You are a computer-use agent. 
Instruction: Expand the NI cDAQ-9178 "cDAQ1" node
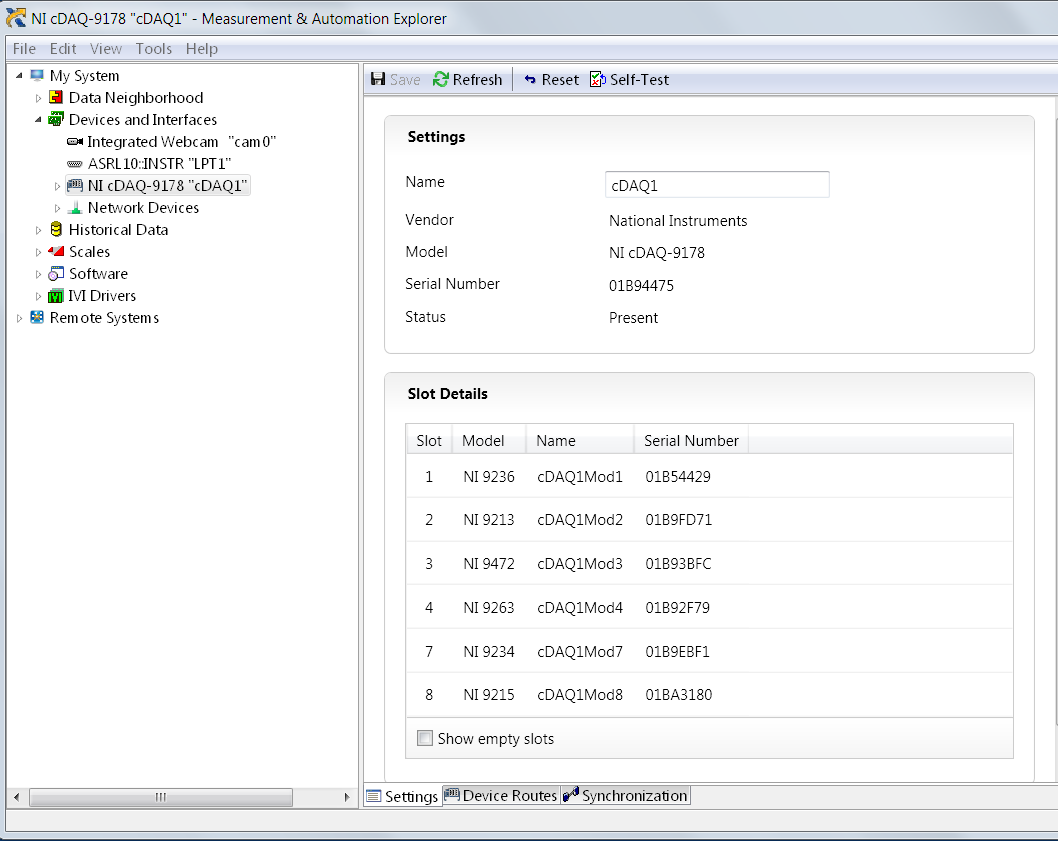57,186
